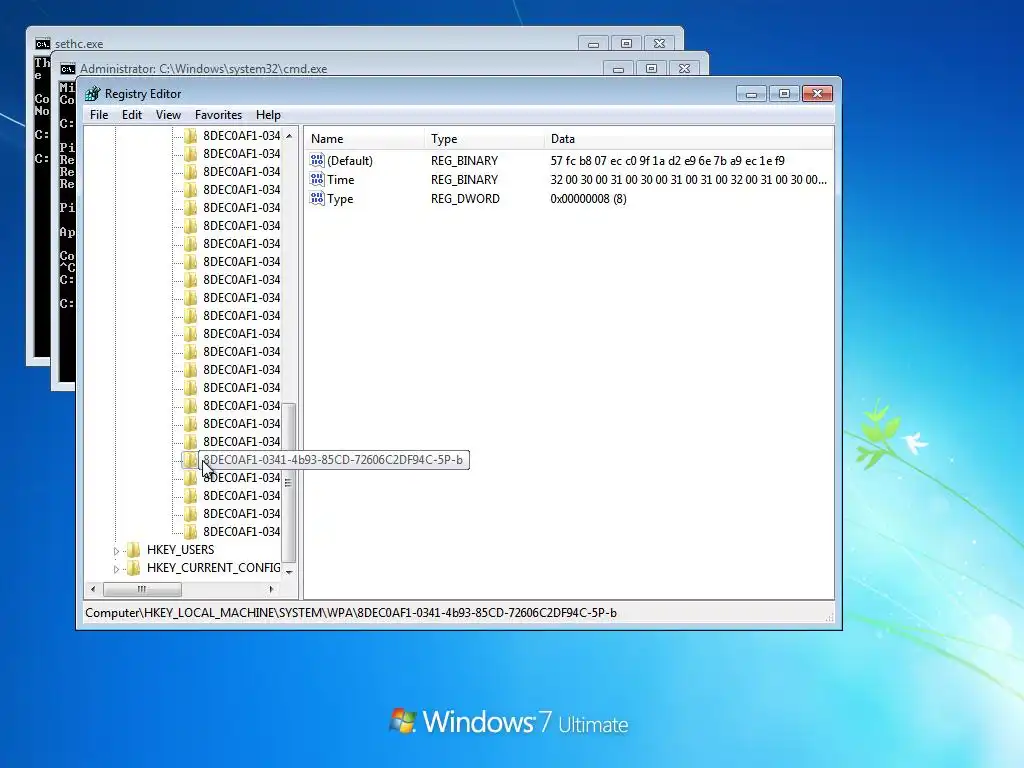Minimize the sethc.exe window
Screen dimensions: 1024x768
pos(594,44)
